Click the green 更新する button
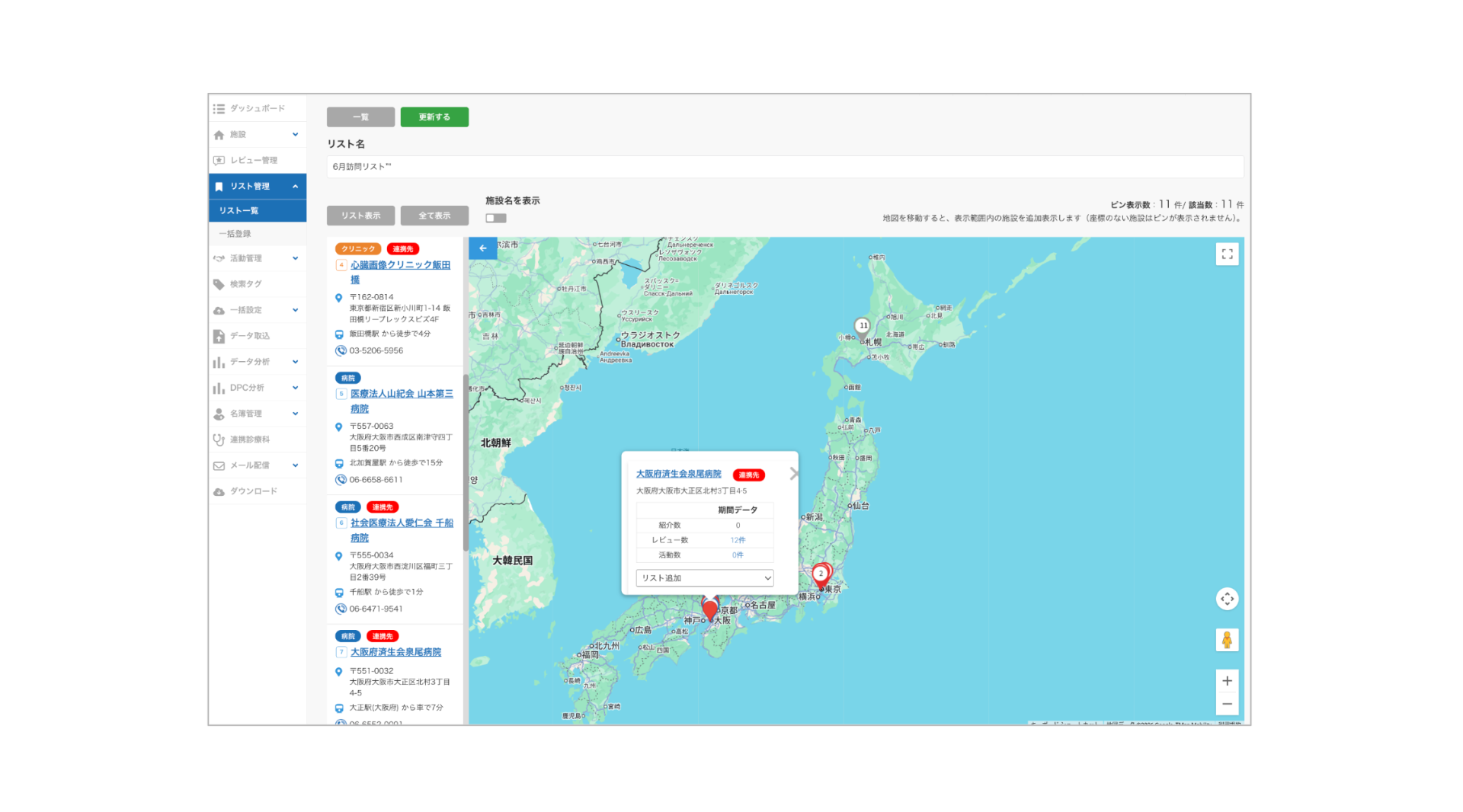 pyautogui.click(x=434, y=117)
